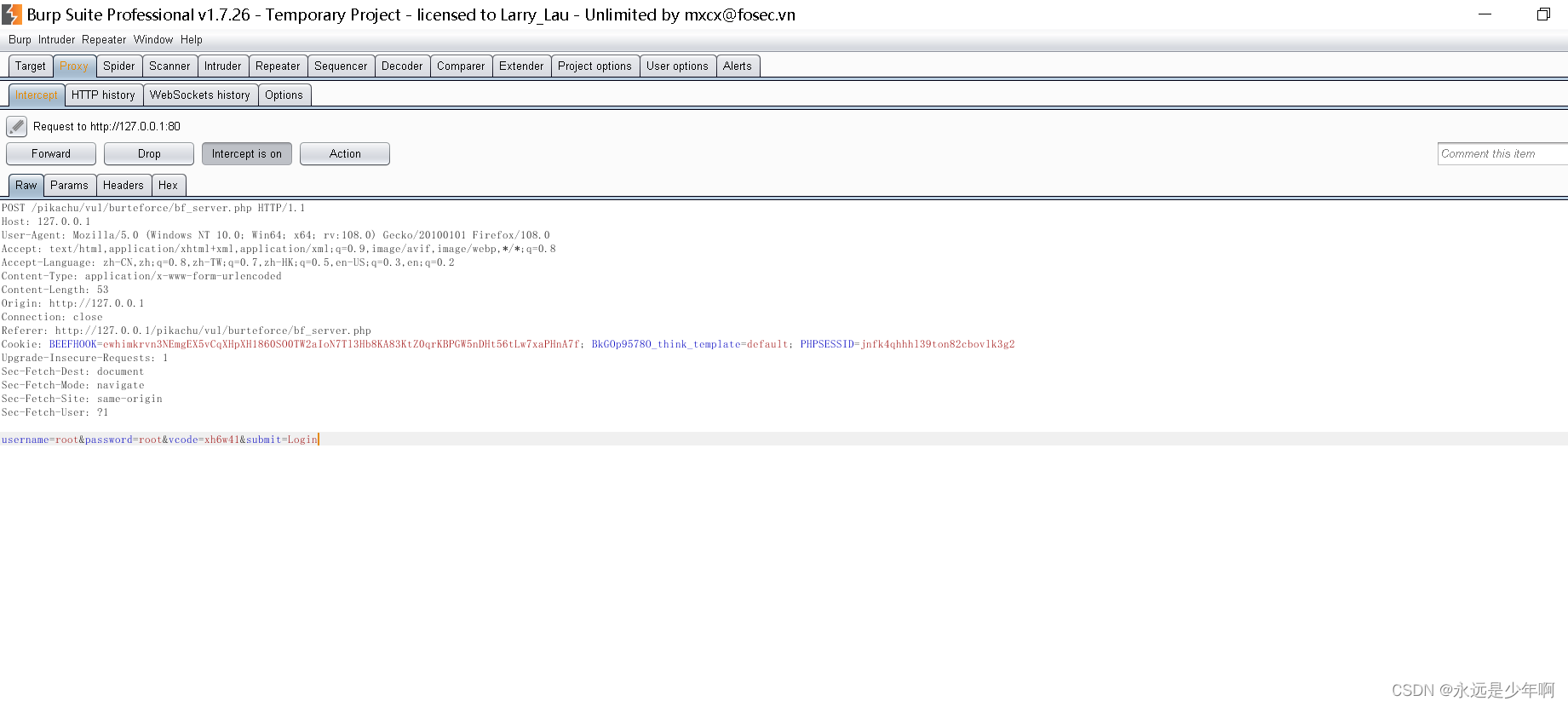The width and height of the screenshot is (1568, 707).
Task: Switch to the Comparer tab
Action: pos(461,66)
